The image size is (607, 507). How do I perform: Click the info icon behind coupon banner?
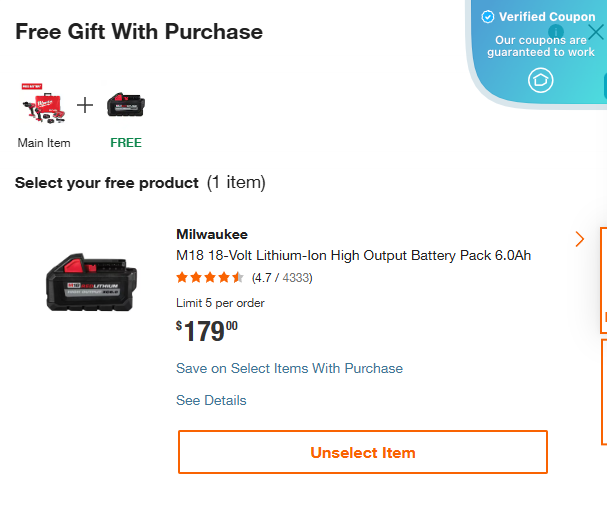(x=556, y=31)
